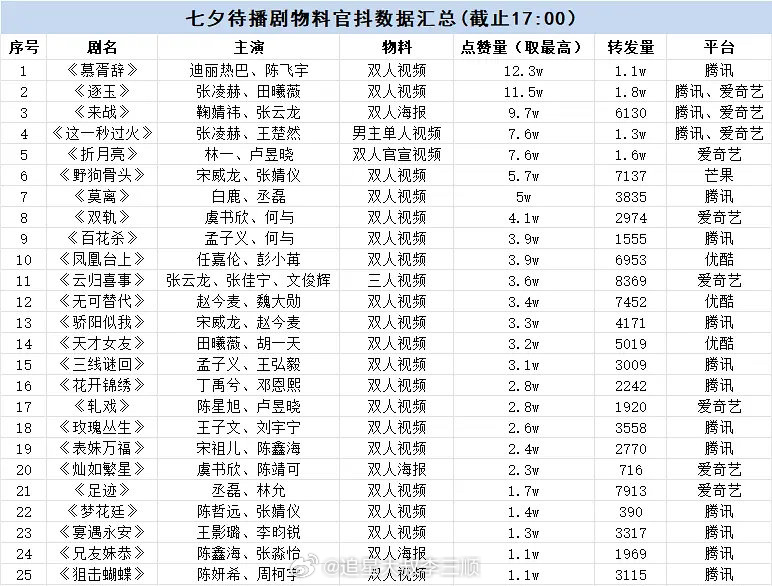Click the drama name 《逐玉》
This screenshot has width=772, height=586.
(x=102, y=92)
